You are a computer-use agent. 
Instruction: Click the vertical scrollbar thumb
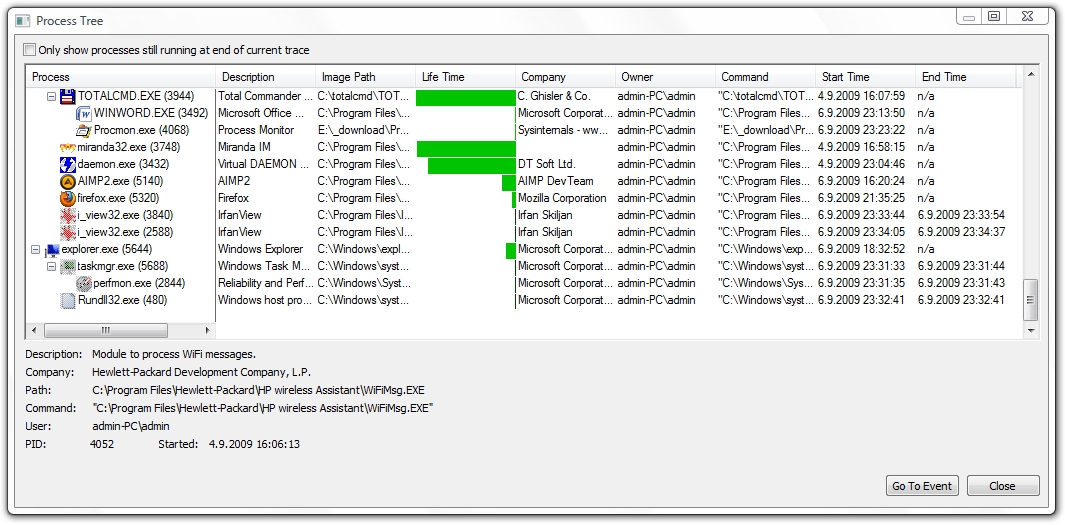tap(1031, 300)
